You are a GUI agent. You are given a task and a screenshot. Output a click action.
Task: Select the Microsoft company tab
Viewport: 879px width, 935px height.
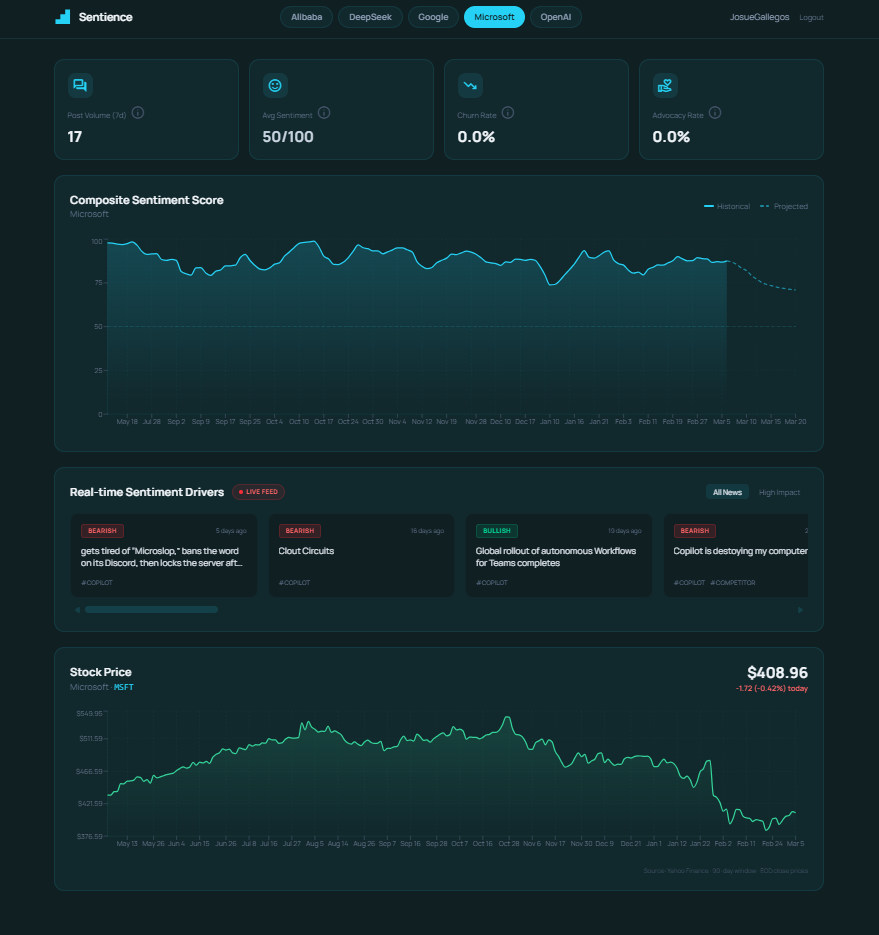coord(494,17)
